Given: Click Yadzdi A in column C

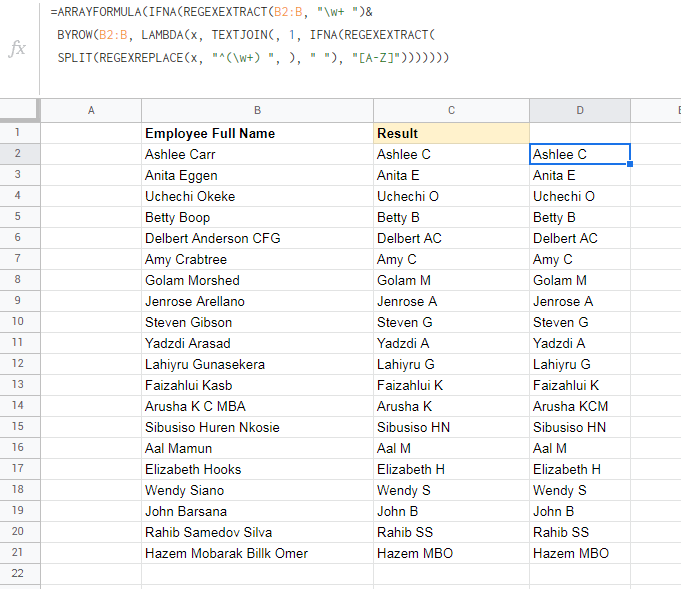Looking at the screenshot, I should (x=452, y=343).
